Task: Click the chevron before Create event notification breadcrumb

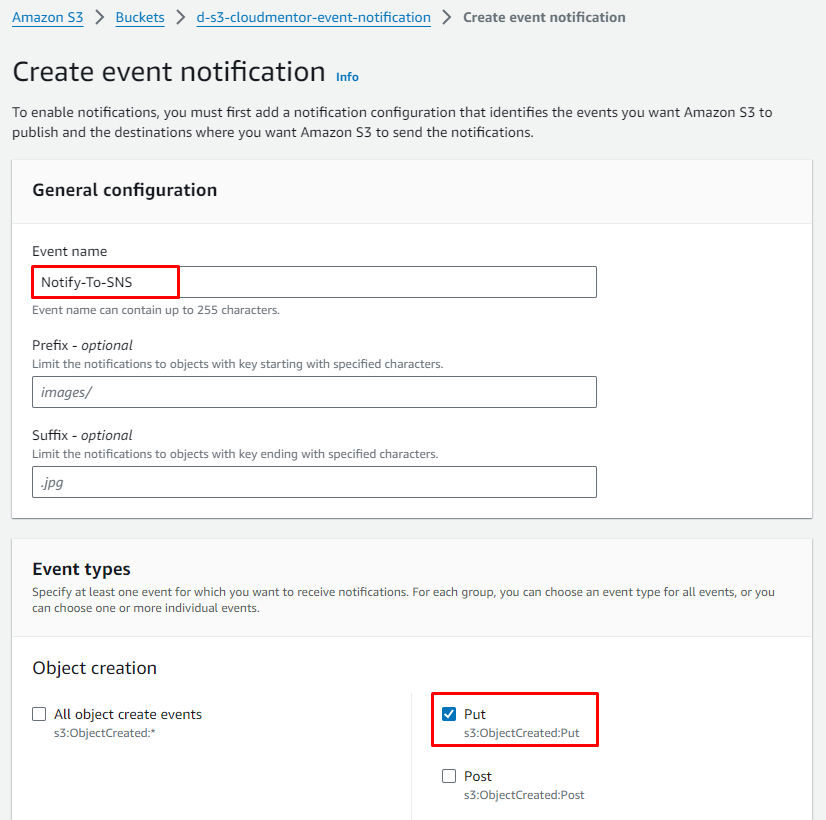Action: coord(447,18)
